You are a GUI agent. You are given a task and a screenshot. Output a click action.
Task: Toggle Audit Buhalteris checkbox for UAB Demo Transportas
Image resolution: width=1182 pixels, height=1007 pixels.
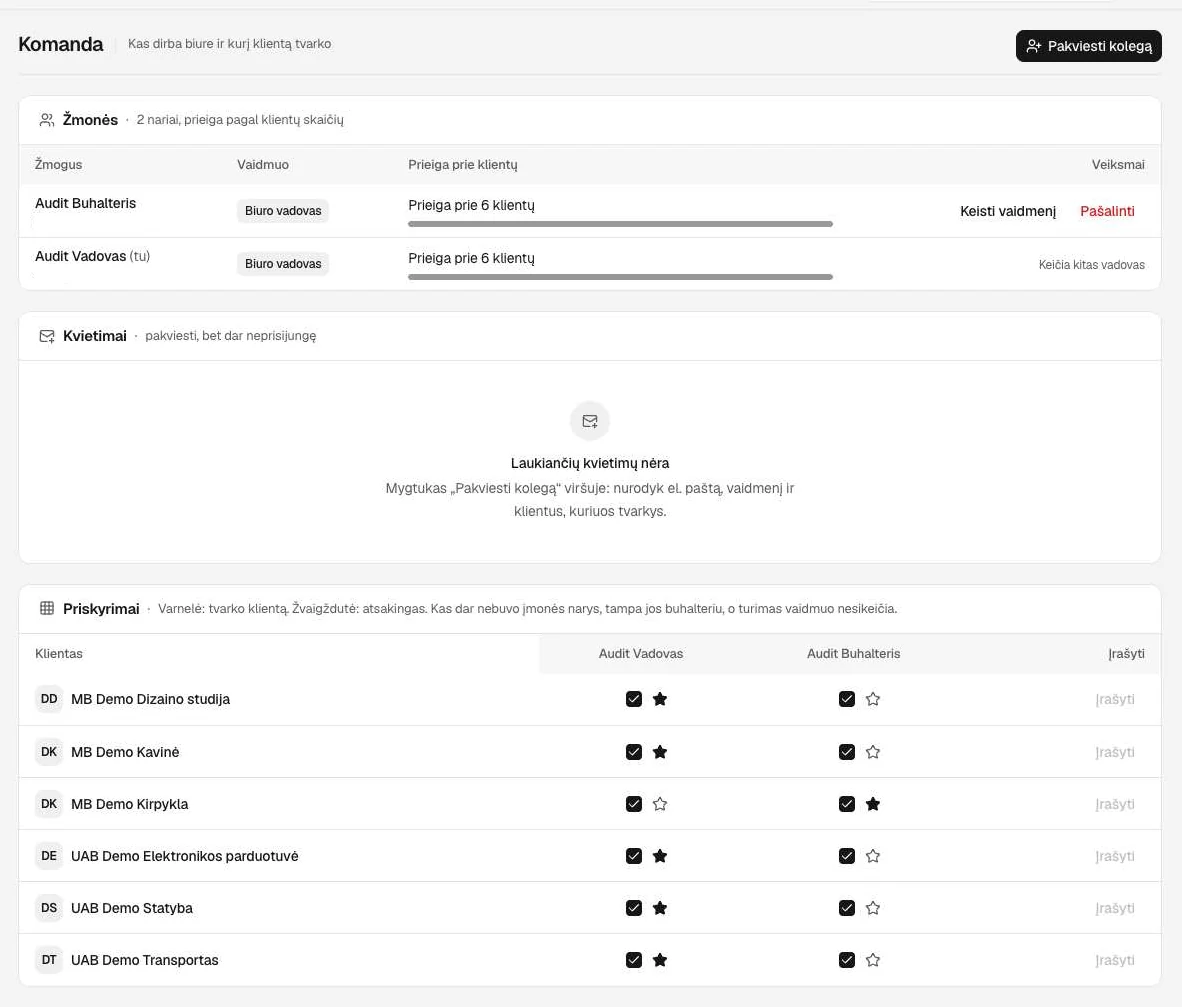click(847, 960)
